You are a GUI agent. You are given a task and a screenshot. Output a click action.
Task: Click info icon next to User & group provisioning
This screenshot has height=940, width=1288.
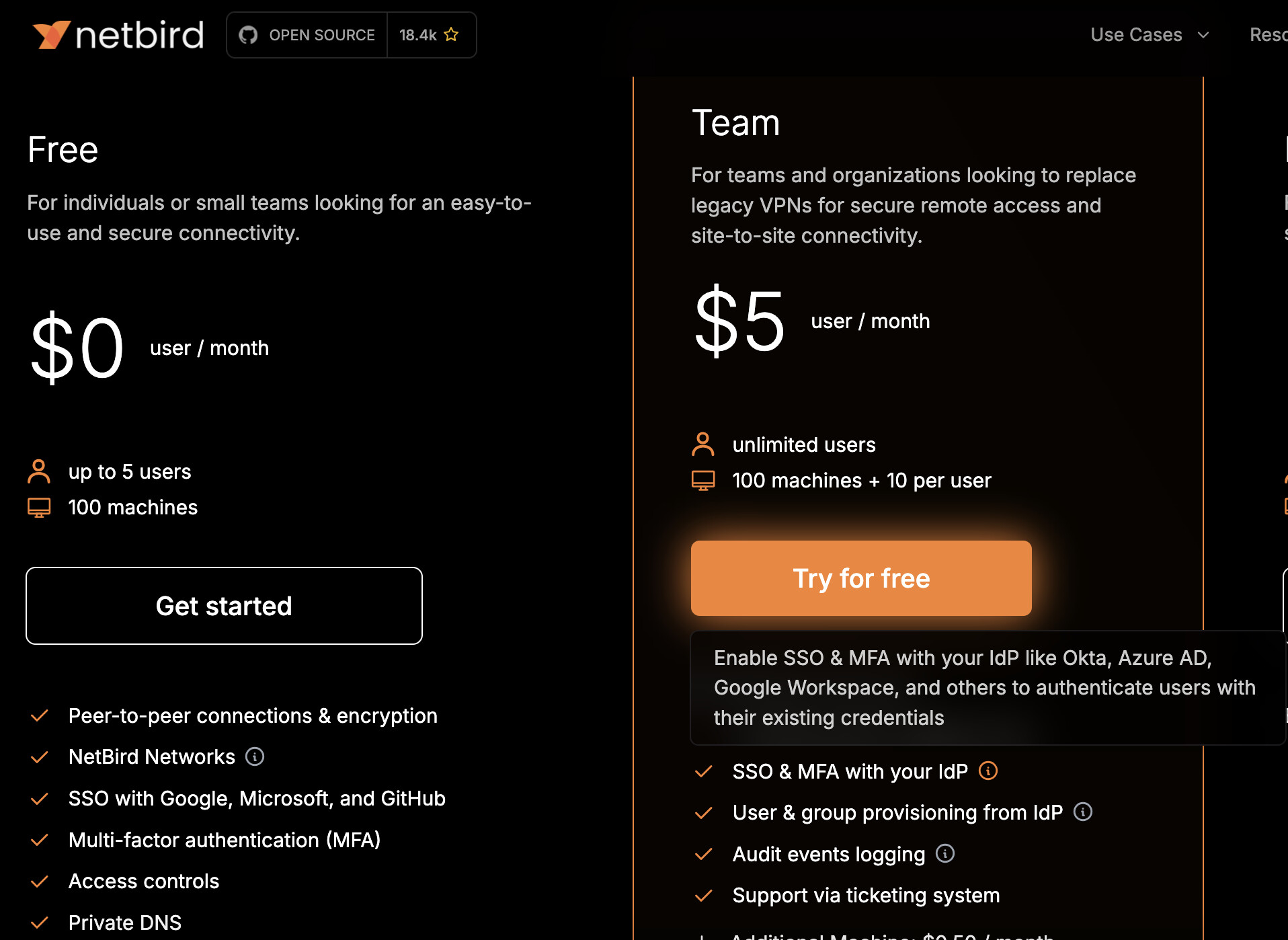point(1082,812)
